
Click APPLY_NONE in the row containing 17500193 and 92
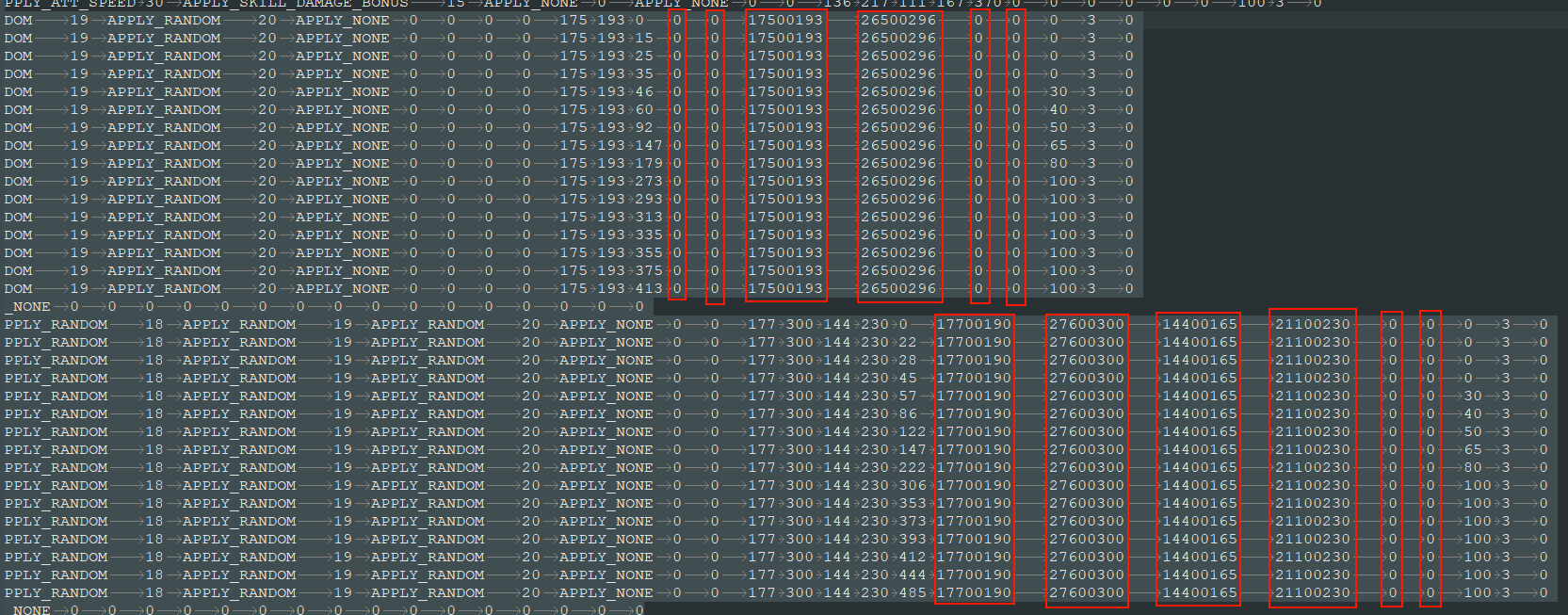(x=343, y=128)
